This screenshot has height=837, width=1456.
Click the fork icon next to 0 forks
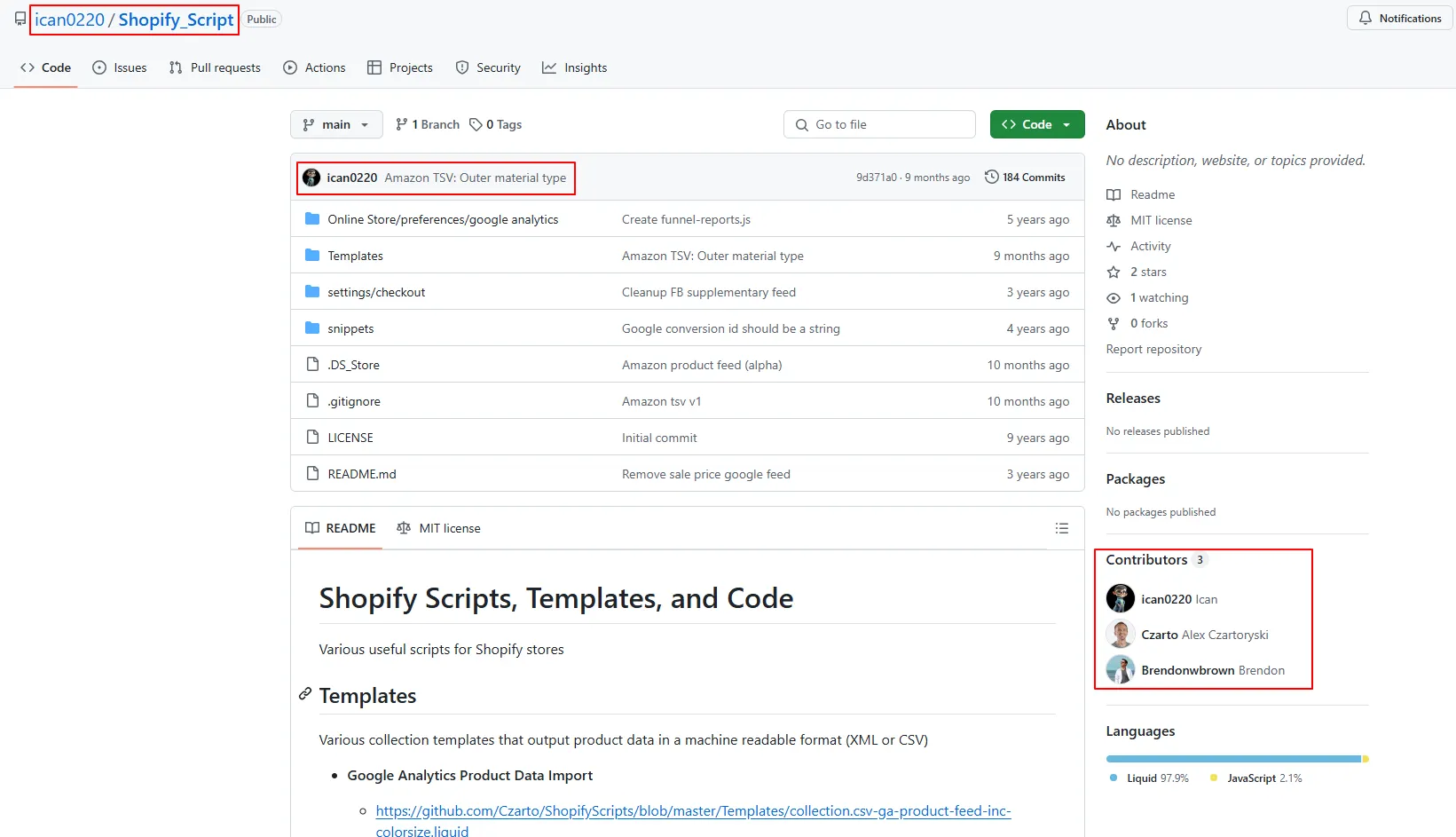(x=1114, y=324)
